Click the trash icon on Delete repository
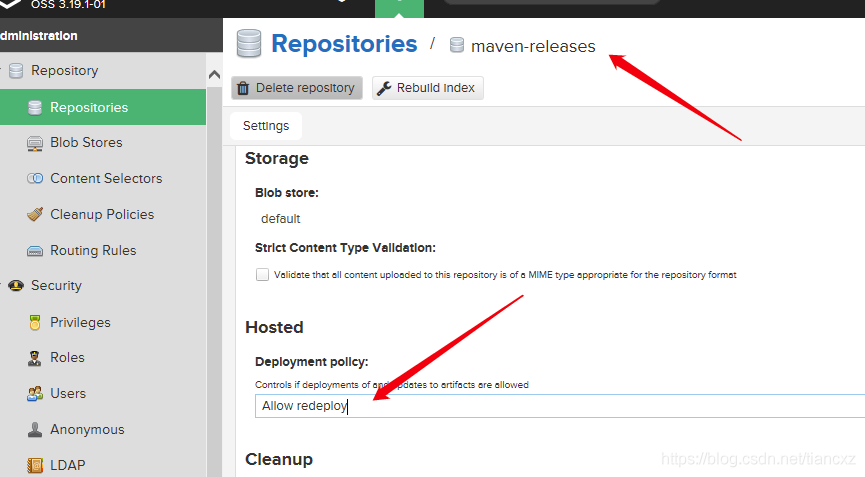865x477 pixels. (x=243, y=88)
